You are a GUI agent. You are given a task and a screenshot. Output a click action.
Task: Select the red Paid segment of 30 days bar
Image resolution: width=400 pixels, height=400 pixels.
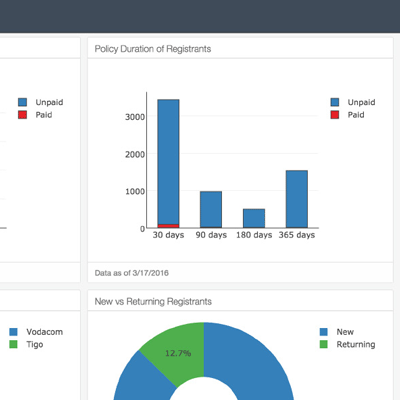point(168,226)
